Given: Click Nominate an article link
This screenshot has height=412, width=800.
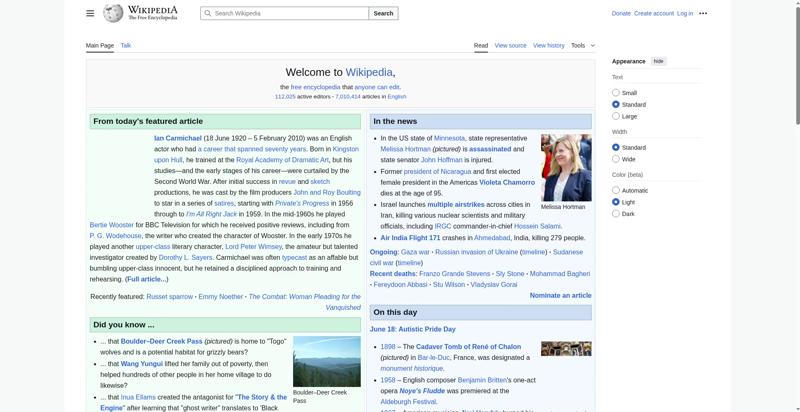Looking at the screenshot, I should 560,295.
